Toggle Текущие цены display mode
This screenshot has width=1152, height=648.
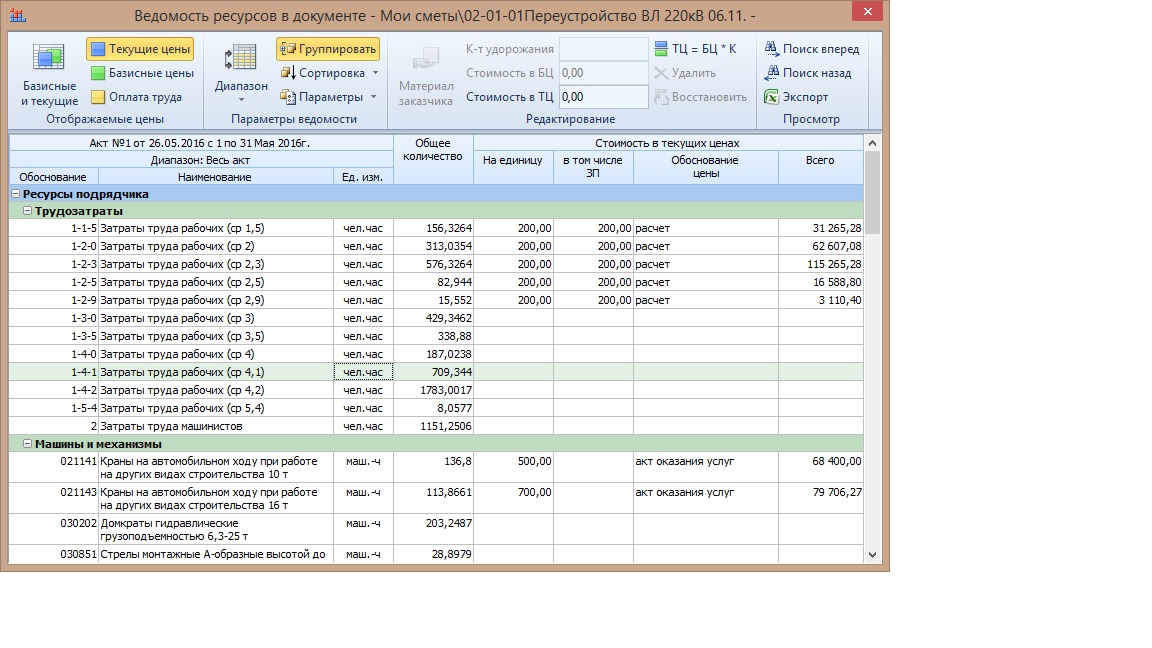point(140,49)
